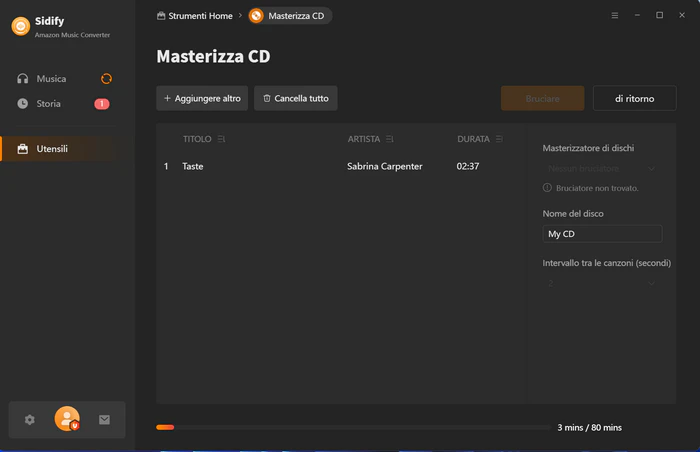This screenshot has width=700, height=452.
Task: Sort by DURATA column icon
Action: point(499,139)
